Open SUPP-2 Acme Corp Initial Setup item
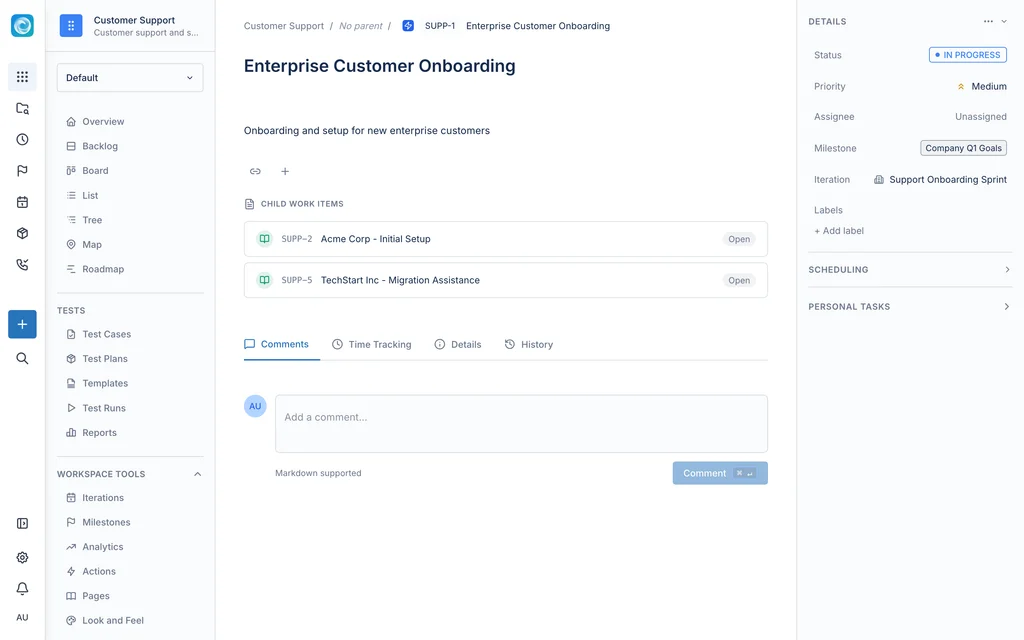Image resolution: width=1024 pixels, height=640 pixels. 505,239
